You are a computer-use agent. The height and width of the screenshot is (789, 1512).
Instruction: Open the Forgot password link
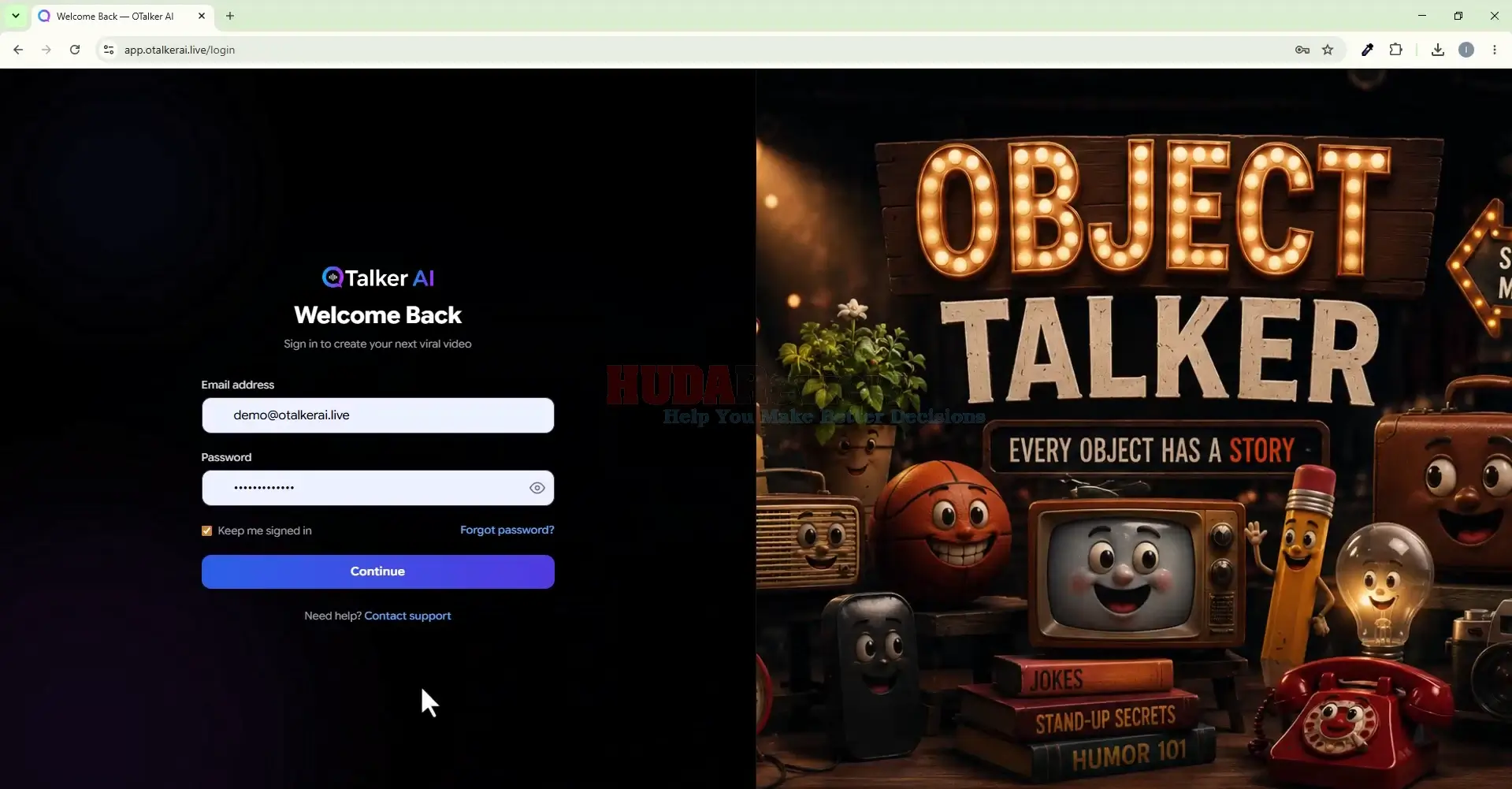507,530
